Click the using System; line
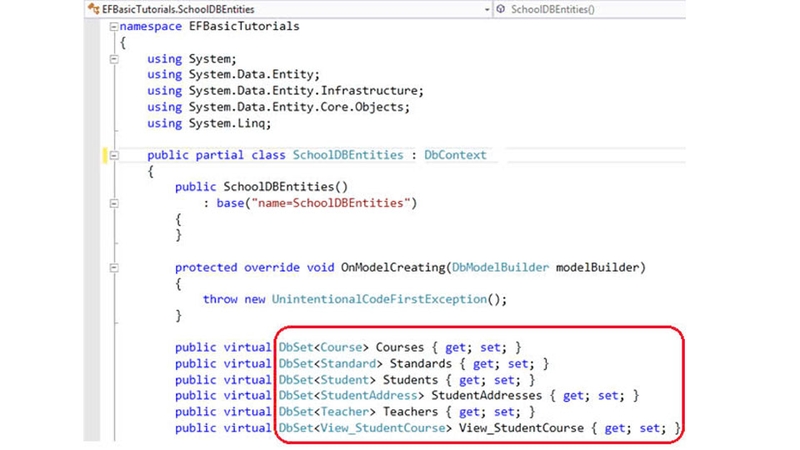 coord(192,59)
